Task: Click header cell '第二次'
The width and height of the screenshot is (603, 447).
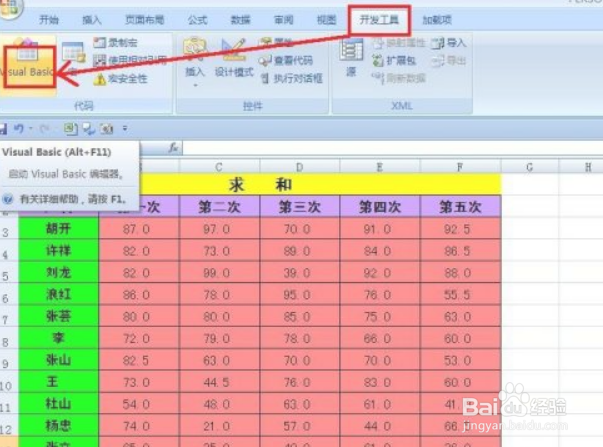Action: (x=219, y=207)
